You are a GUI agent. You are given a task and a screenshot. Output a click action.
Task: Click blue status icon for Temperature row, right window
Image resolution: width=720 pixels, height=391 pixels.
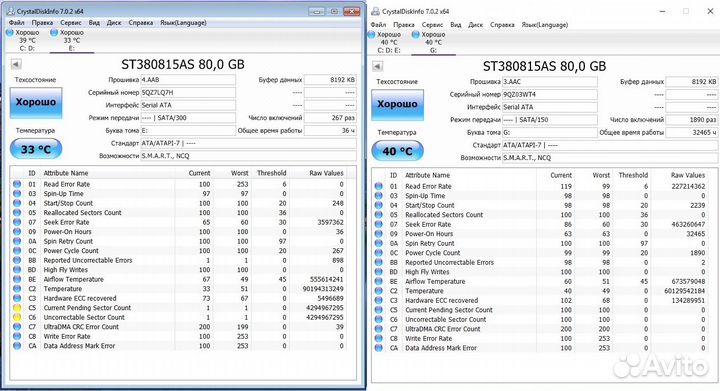click(378, 291)
